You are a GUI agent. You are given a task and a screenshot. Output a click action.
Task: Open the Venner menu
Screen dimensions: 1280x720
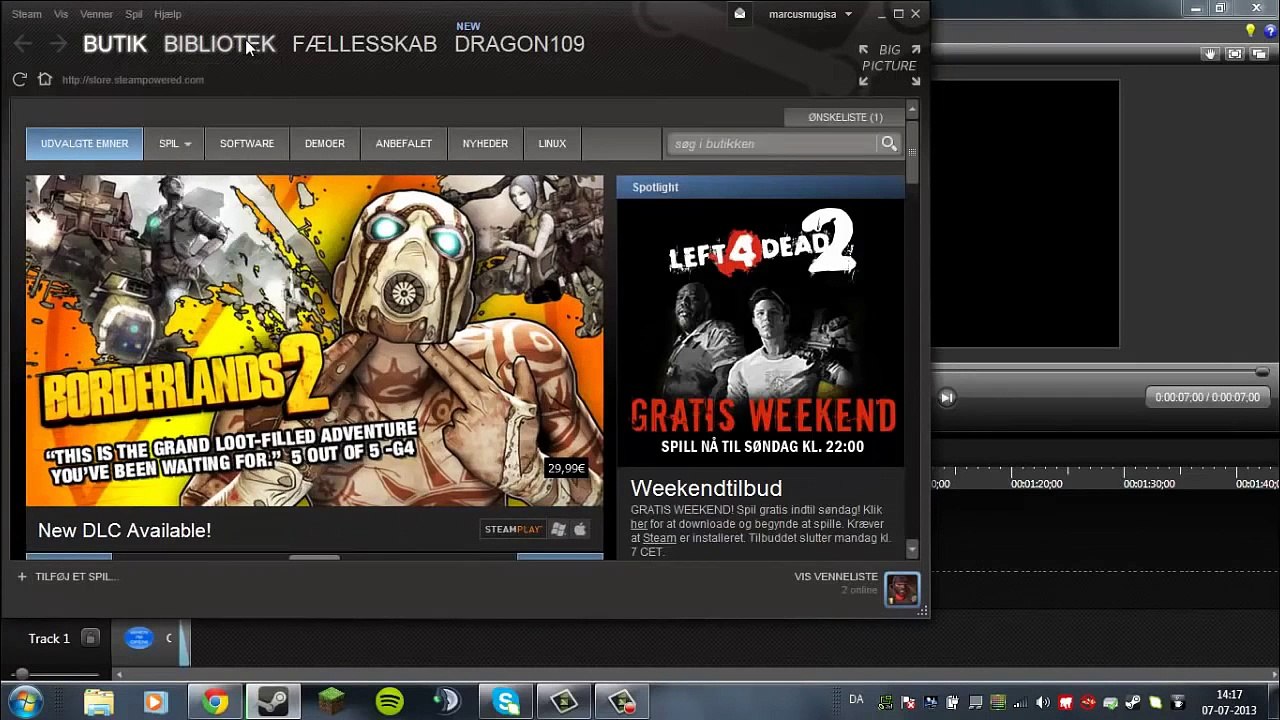click(x=96, y=14)
